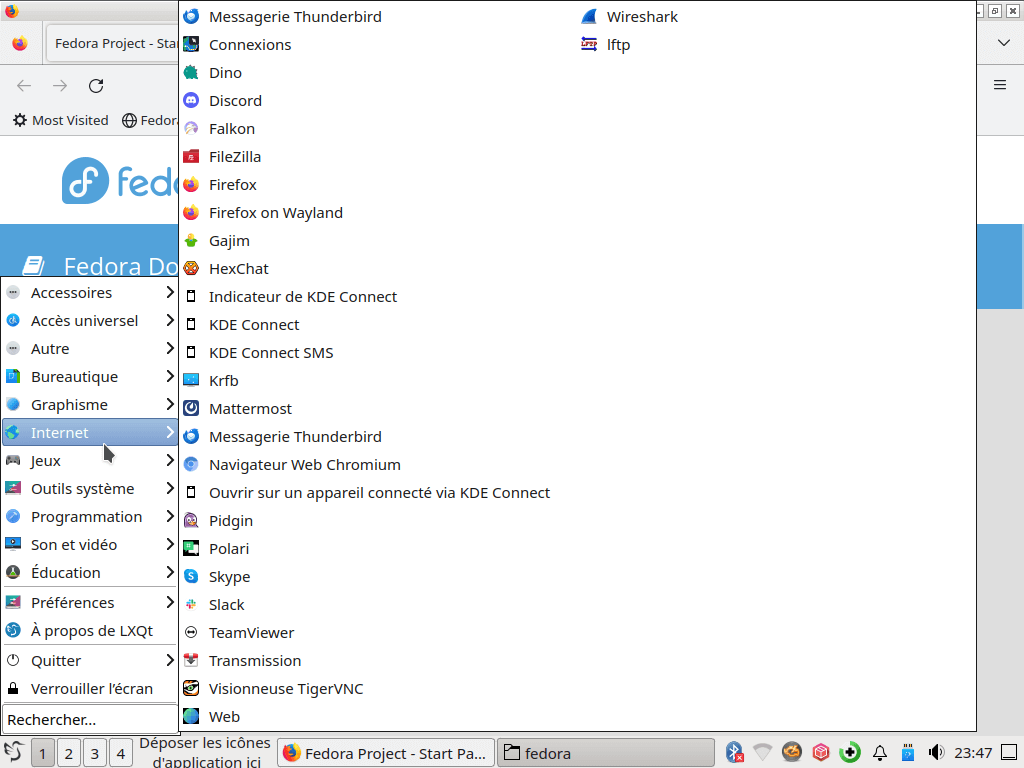Viewport: 1024px width, 768px height.
Task: Open the second Messagerie Thunderbird entry above Navigateur
Action: tap(282, 438)
